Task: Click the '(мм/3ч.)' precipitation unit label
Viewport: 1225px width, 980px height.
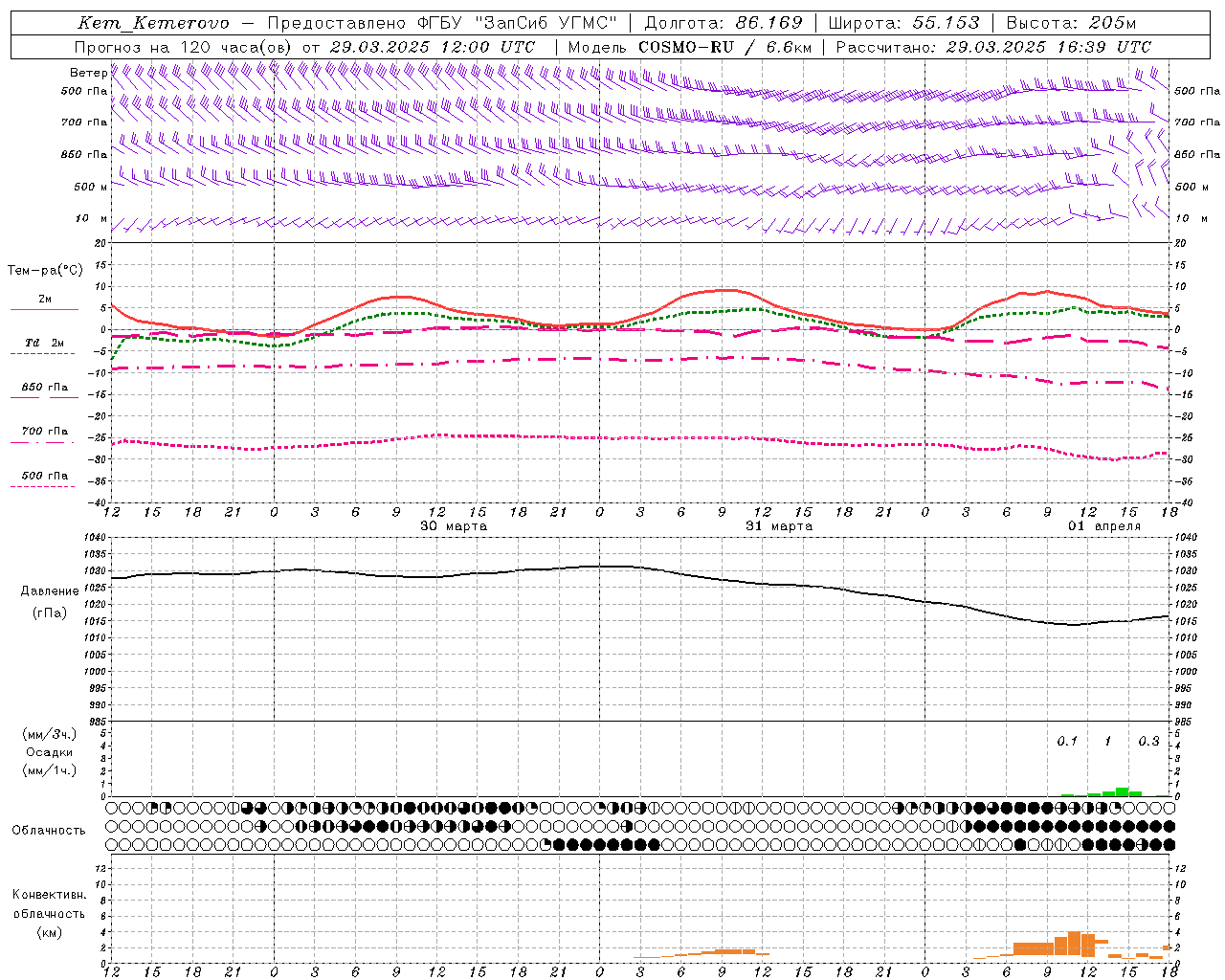Action: pyautogui.click(x=50, y=735)
